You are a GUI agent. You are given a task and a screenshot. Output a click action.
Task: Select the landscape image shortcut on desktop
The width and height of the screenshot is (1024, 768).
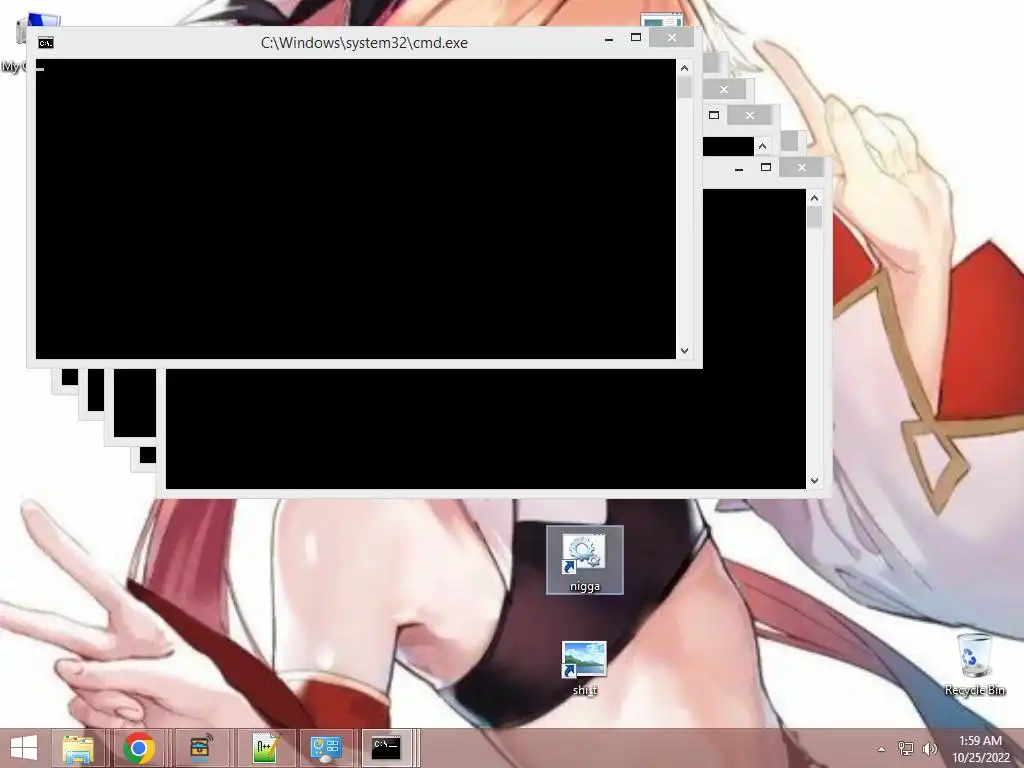[584, 667]
